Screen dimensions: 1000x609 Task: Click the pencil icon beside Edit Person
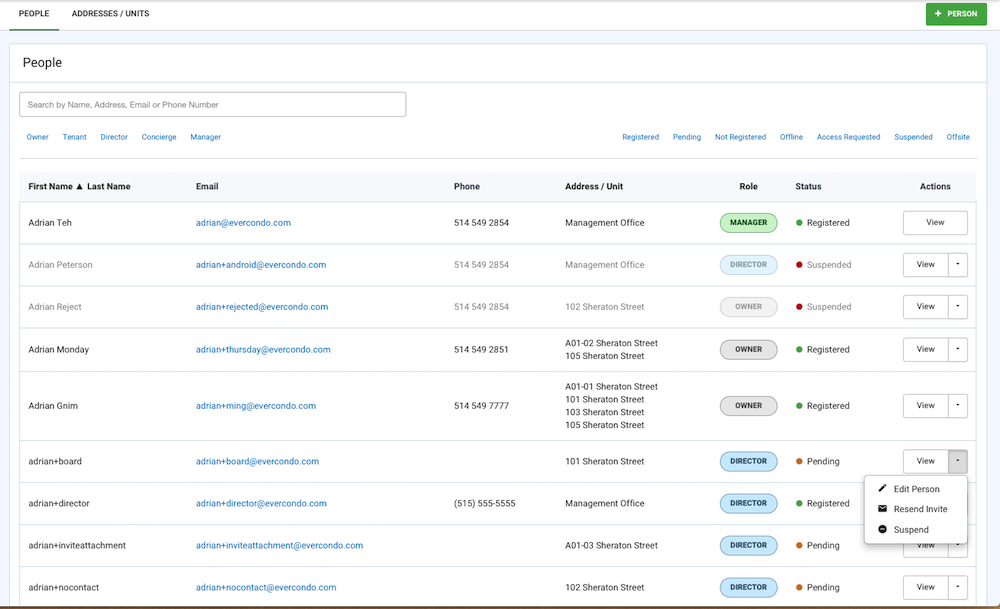883,488
